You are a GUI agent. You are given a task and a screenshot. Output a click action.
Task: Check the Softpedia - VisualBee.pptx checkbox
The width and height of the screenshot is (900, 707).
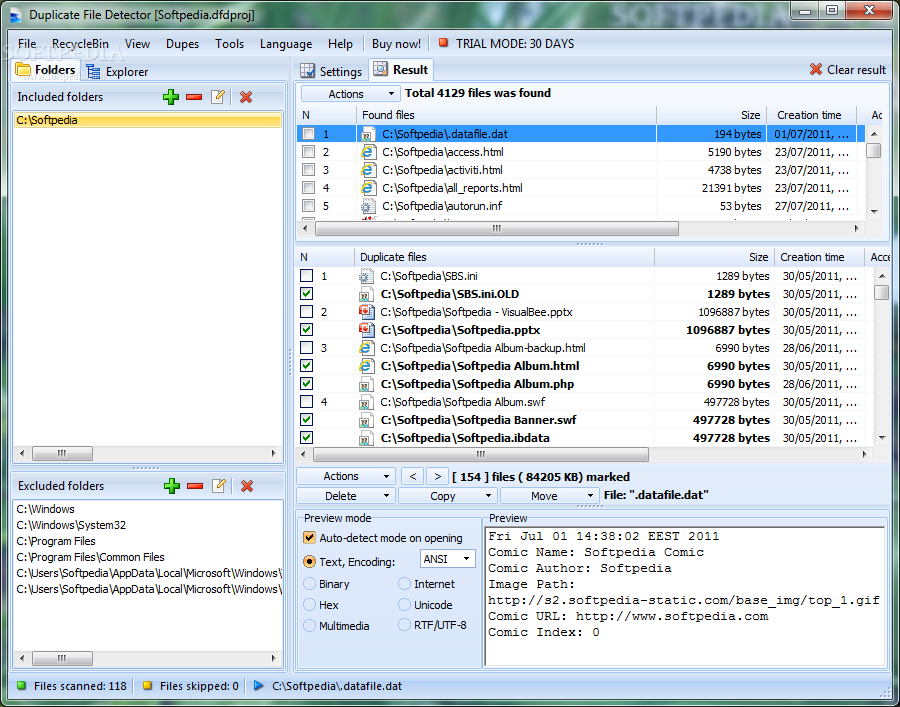[x=307, y=312]
